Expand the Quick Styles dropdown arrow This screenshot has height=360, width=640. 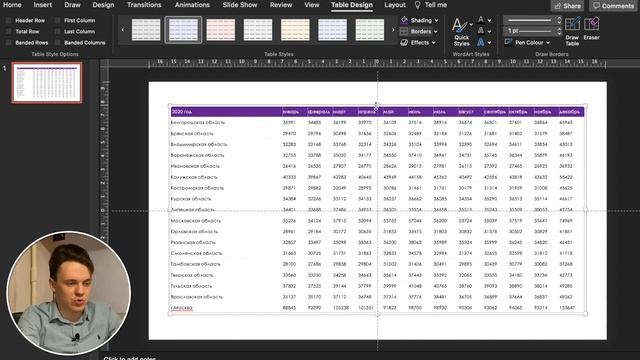[x=471, y=25]
